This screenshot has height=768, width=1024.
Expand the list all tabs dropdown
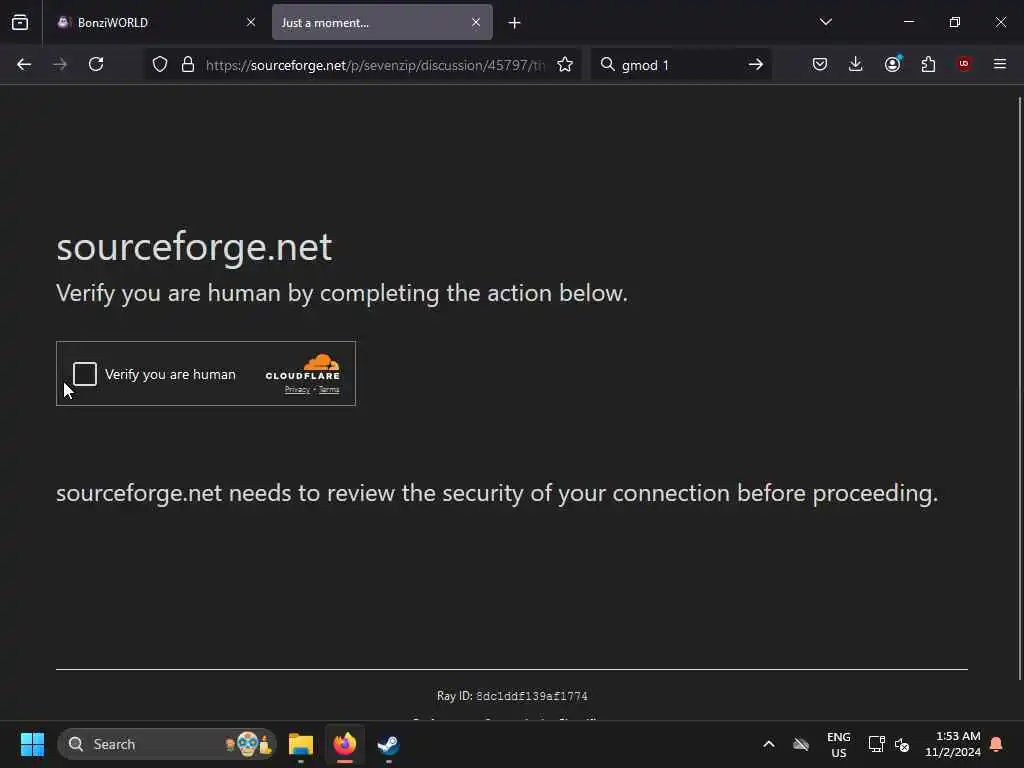tap(825, 22)
